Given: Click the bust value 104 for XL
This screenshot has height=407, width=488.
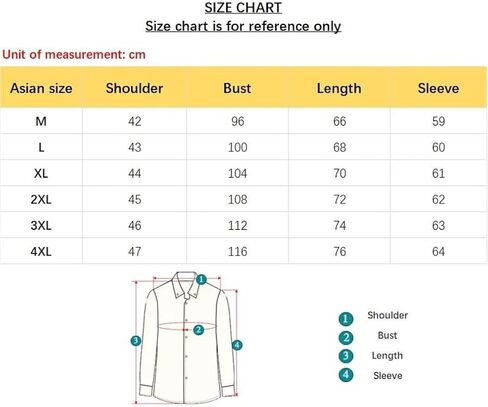Looking at the screenshot, I should tap(237, 173).
